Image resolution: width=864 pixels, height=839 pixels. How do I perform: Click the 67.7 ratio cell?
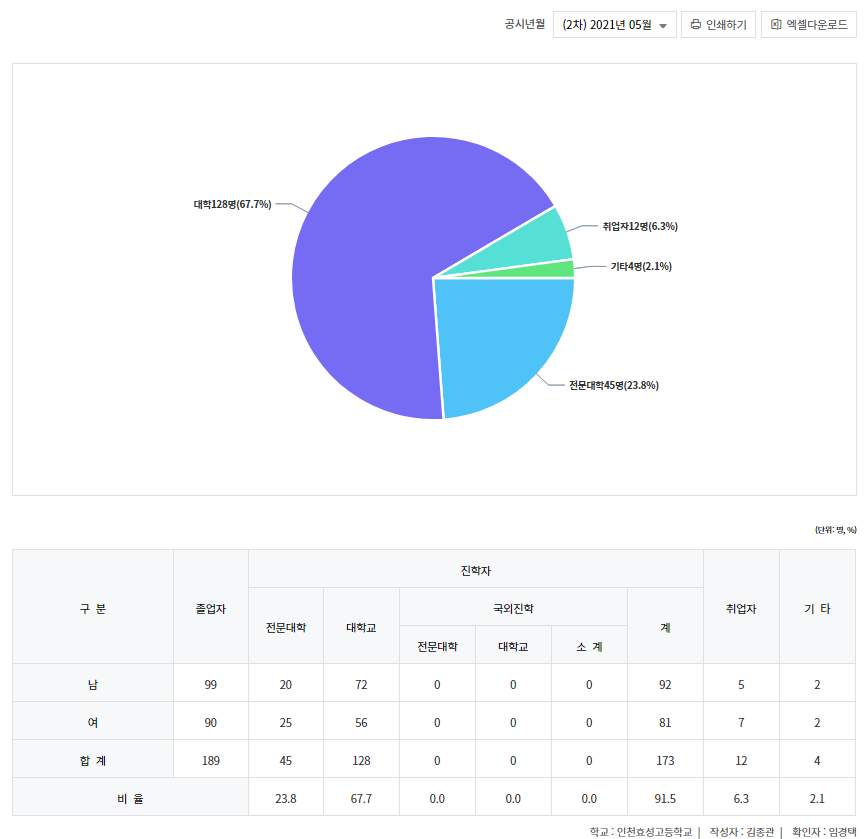[361, 797]
